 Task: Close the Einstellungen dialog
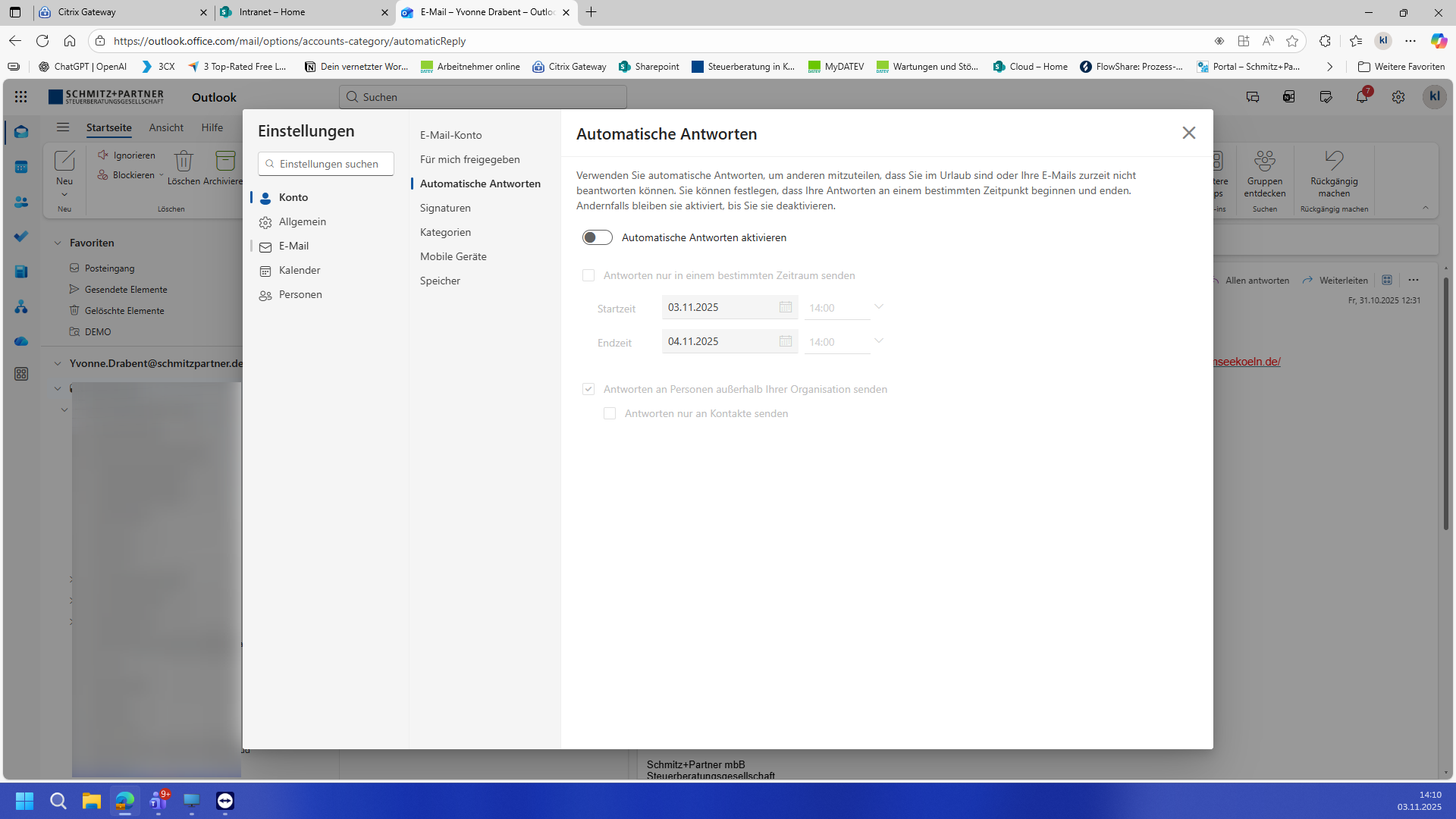click(x=1188, y=133)
